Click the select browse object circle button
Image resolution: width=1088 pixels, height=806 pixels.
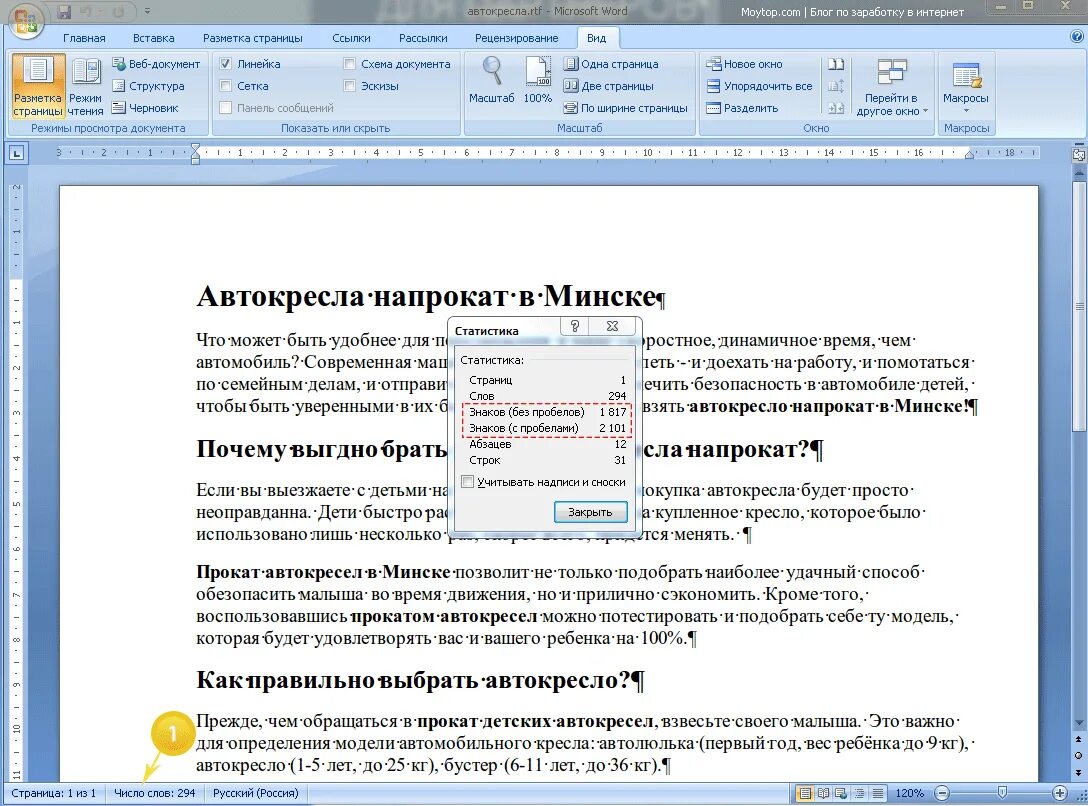[x=1079, y=756]
